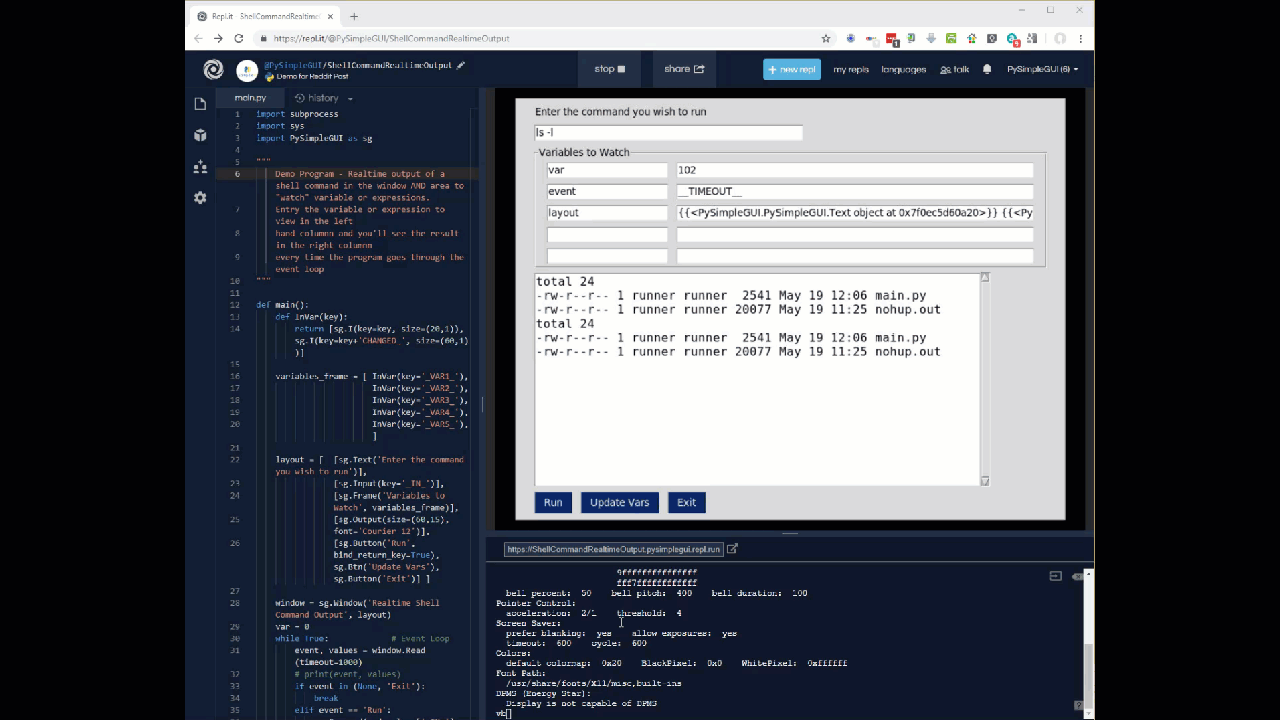Click the output scrollbar down arrow

984,481
